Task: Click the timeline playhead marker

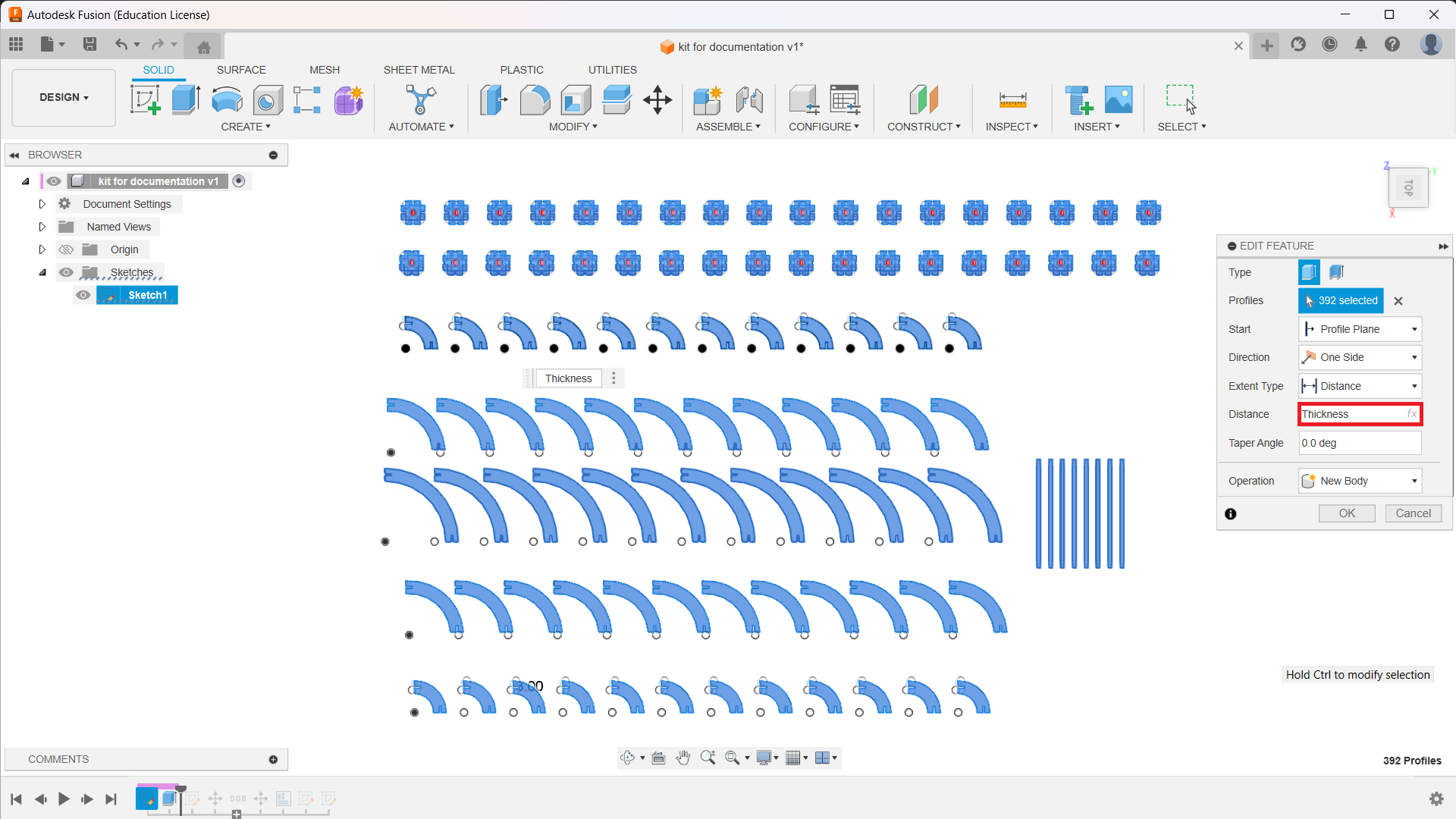Action: [180, 790]
